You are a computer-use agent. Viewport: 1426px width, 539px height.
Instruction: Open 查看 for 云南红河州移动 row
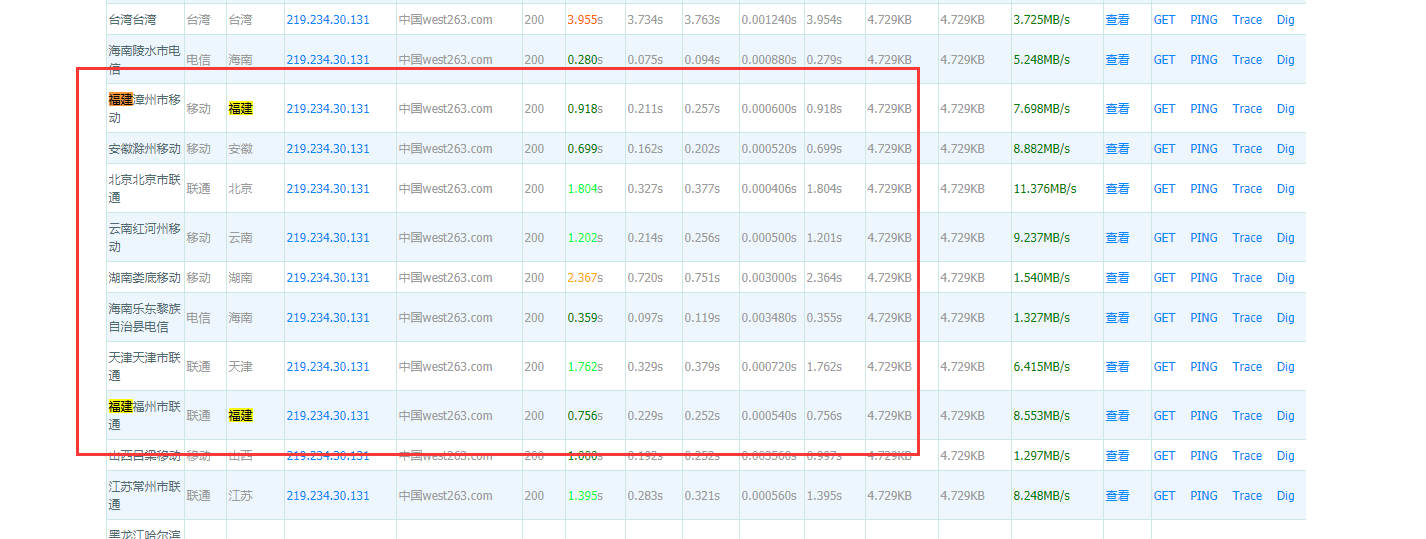point(1117,238)
